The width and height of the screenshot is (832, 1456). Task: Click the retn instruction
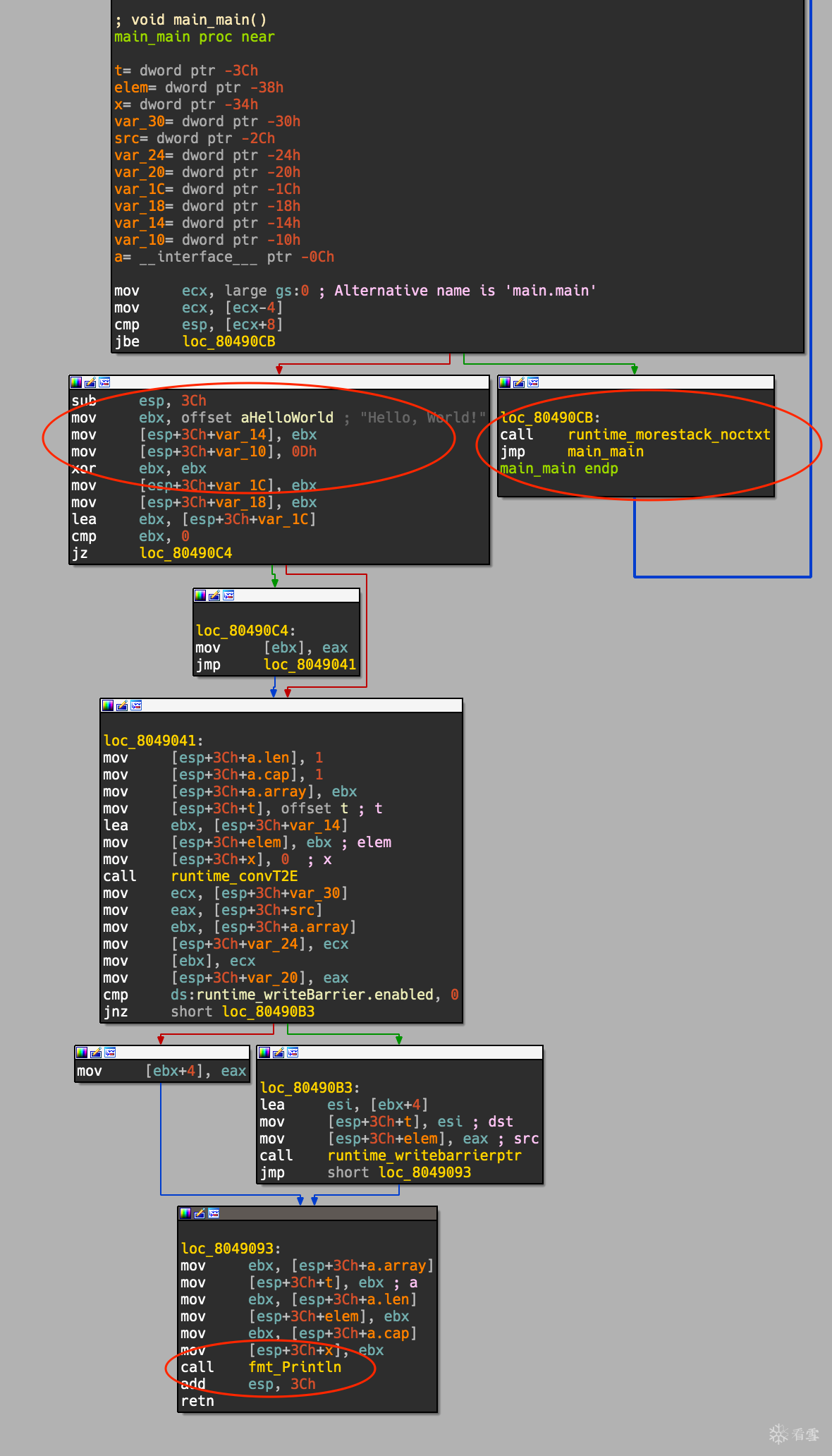tap(197, 1401)
